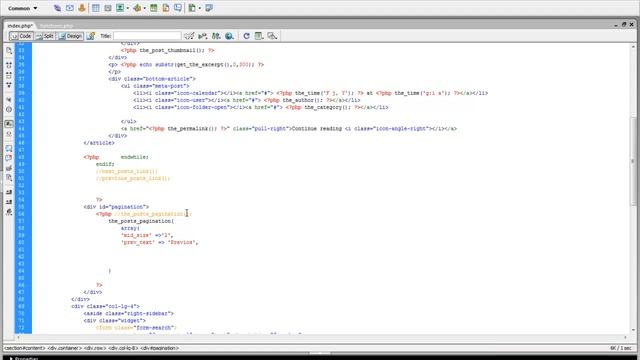The image size is (640, 360).
Task: Click the '<aside class="right-sidebar">' line
Action: 129,313
